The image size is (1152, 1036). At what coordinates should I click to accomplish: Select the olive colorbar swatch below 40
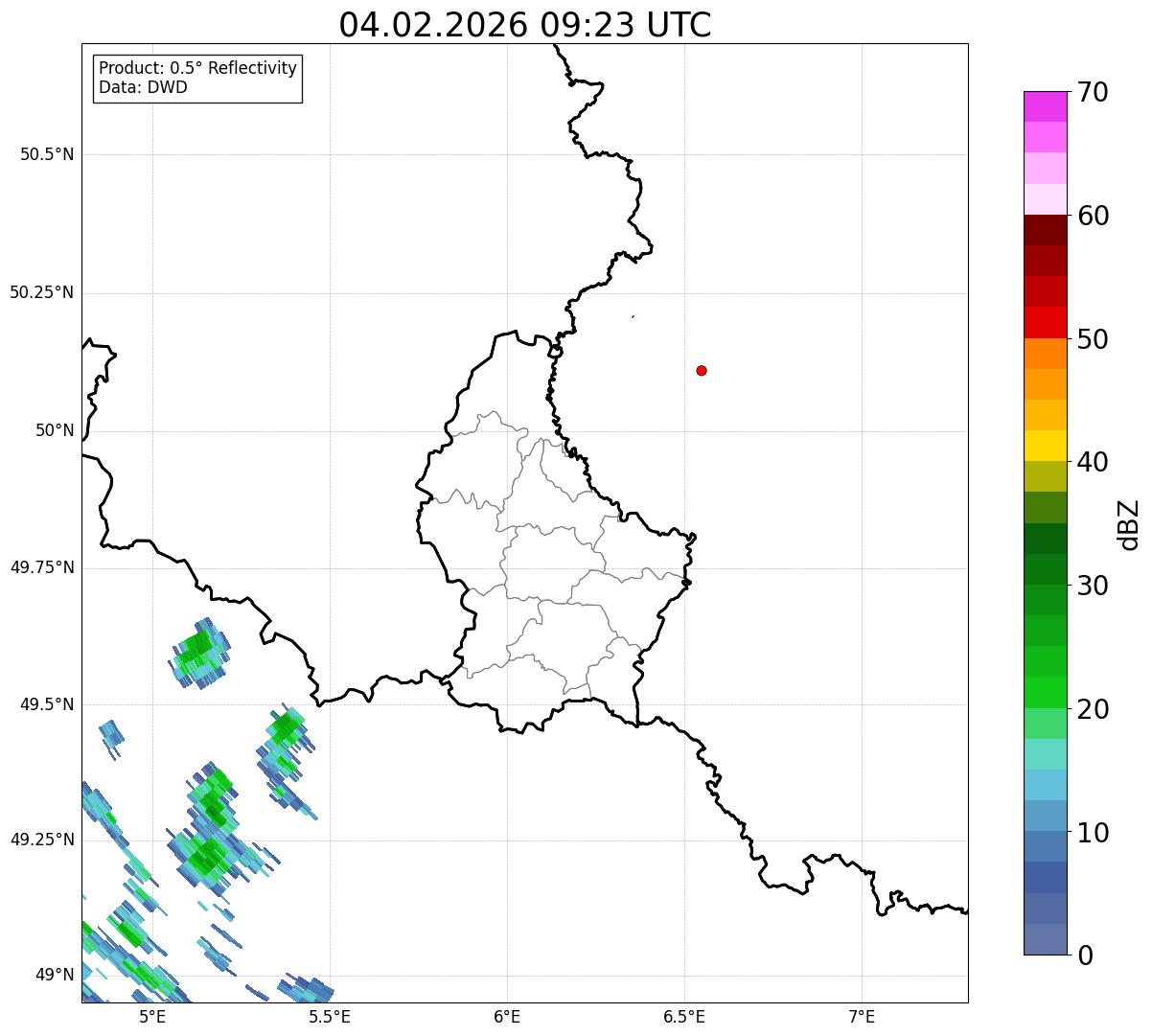click(x=1045, y=476)
